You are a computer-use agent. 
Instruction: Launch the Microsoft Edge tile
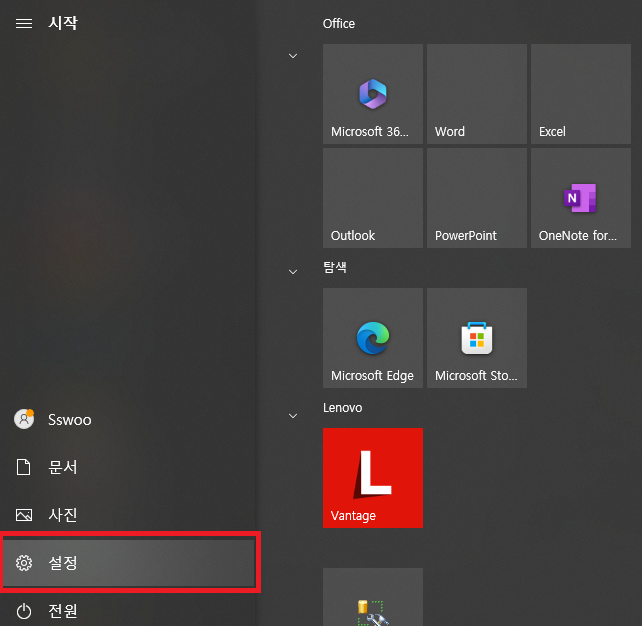pyautogui.click(x=373, y=338)
